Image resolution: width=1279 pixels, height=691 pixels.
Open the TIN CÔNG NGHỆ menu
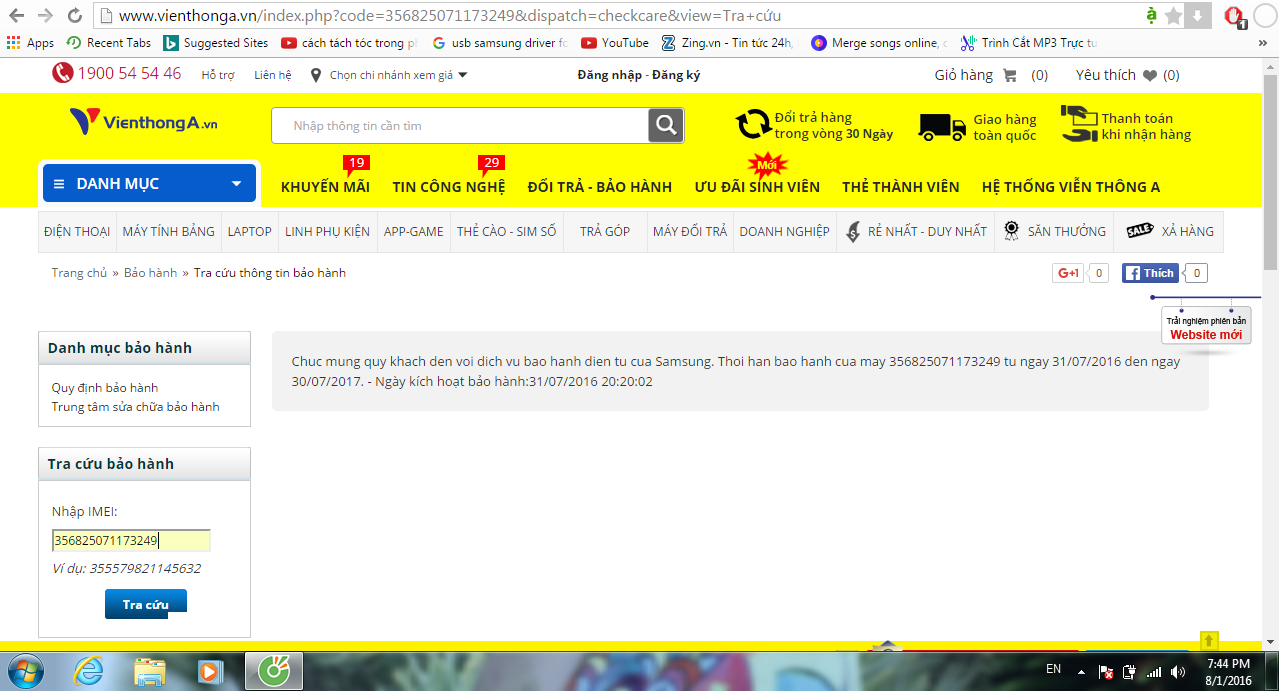point(449,187)
